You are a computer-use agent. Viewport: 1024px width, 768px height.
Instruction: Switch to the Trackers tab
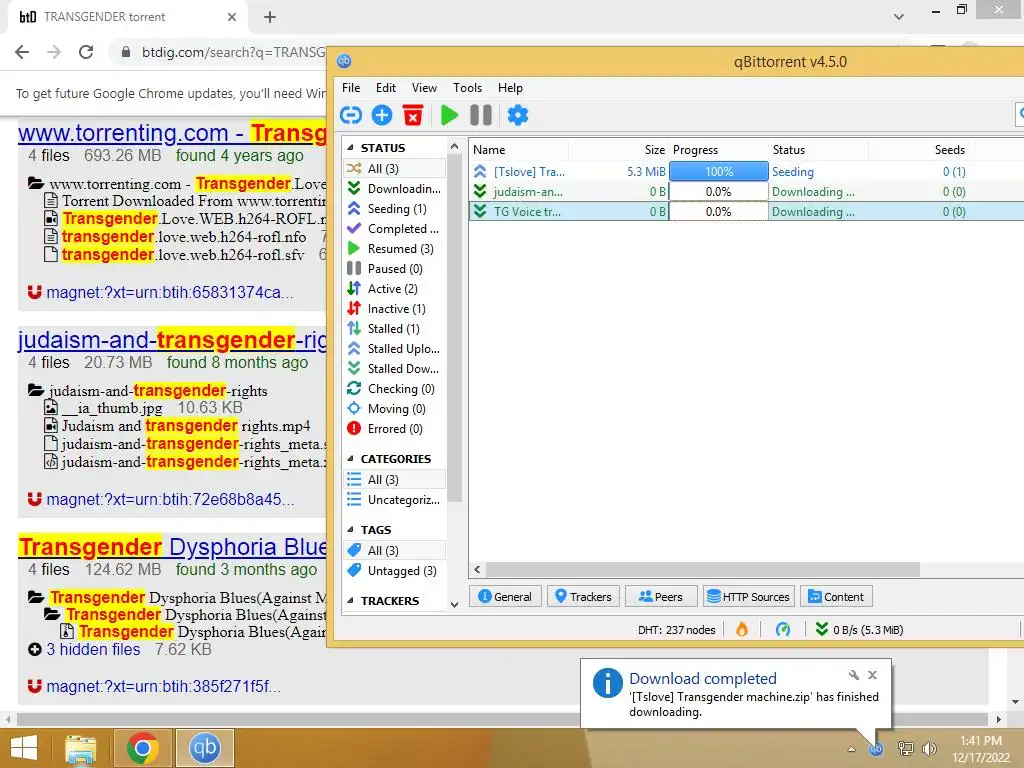pos(583,596)
